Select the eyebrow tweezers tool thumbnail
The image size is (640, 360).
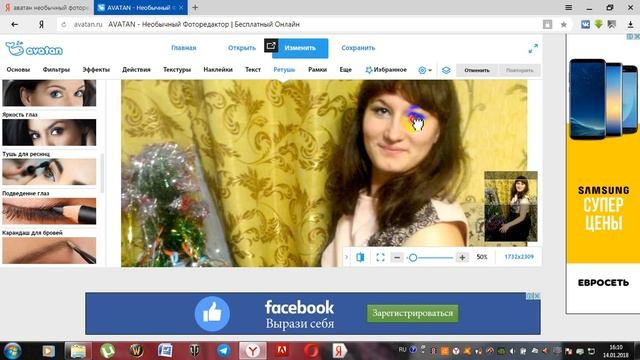(49, 250)
